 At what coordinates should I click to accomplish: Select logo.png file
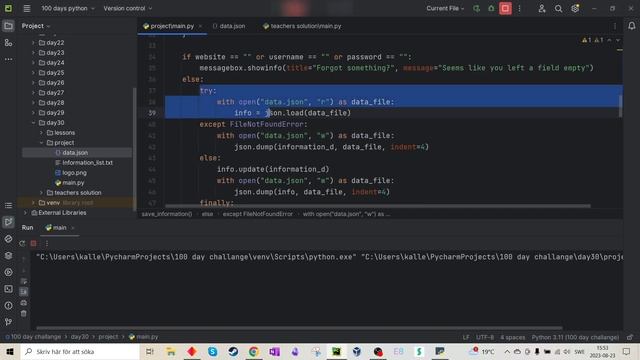pyautogui.click(x=70, y=173)
